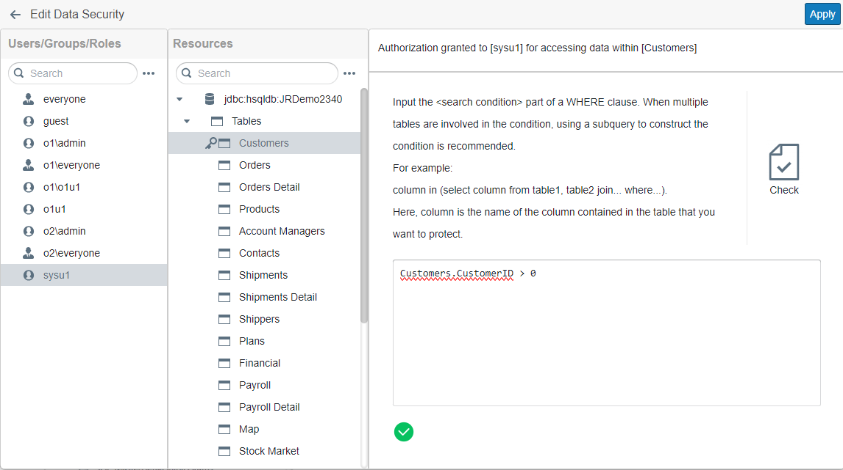
Task: Click inside the WHERE condition text area
Action: point(606,332)
